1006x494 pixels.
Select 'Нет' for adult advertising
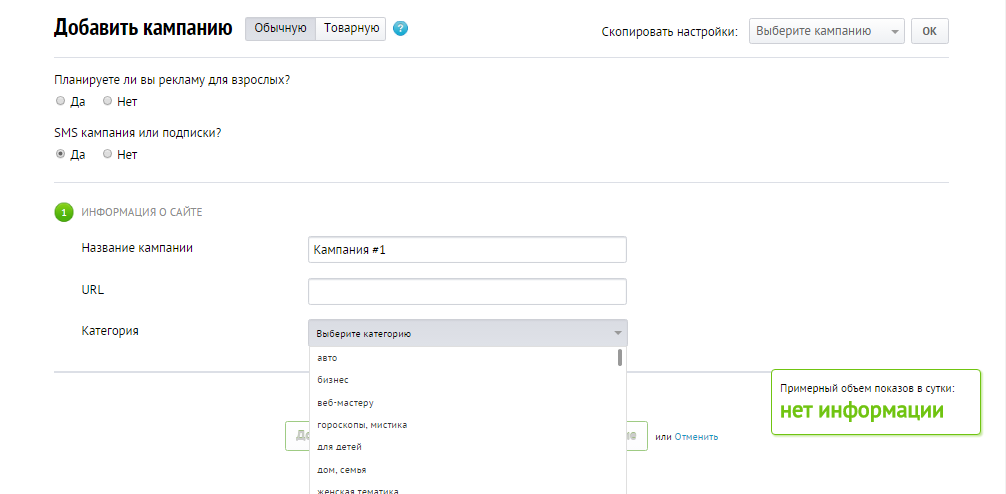pyautogui.click(x=108, y=101)
